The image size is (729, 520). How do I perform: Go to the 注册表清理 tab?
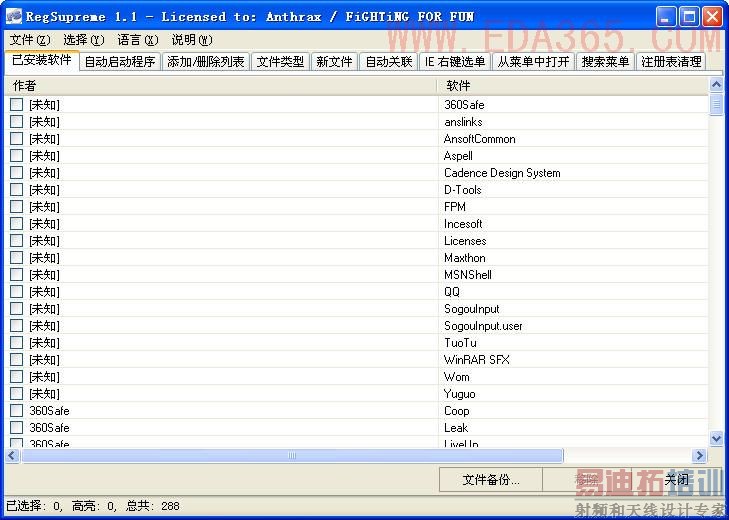pyautogui.click(x=671, y=61)
